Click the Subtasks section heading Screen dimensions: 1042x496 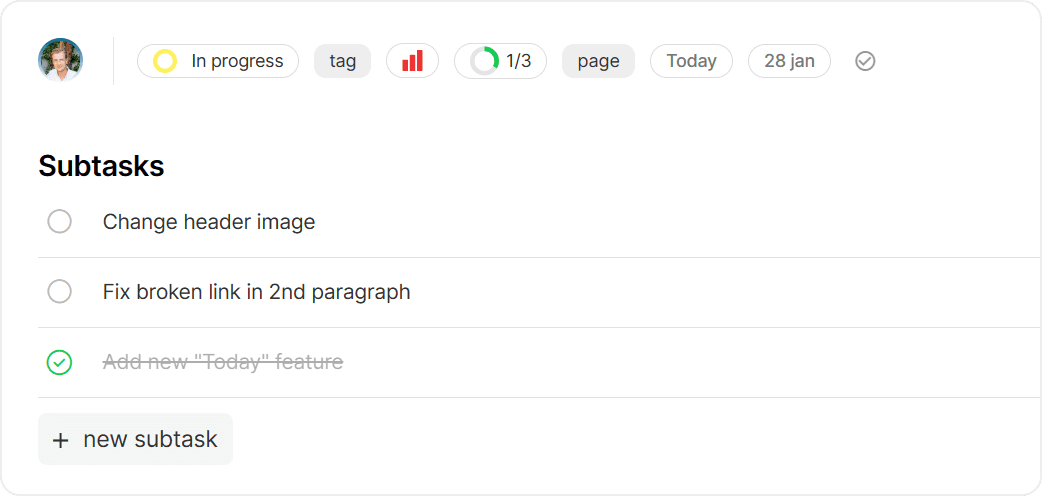tap(101, 166)
